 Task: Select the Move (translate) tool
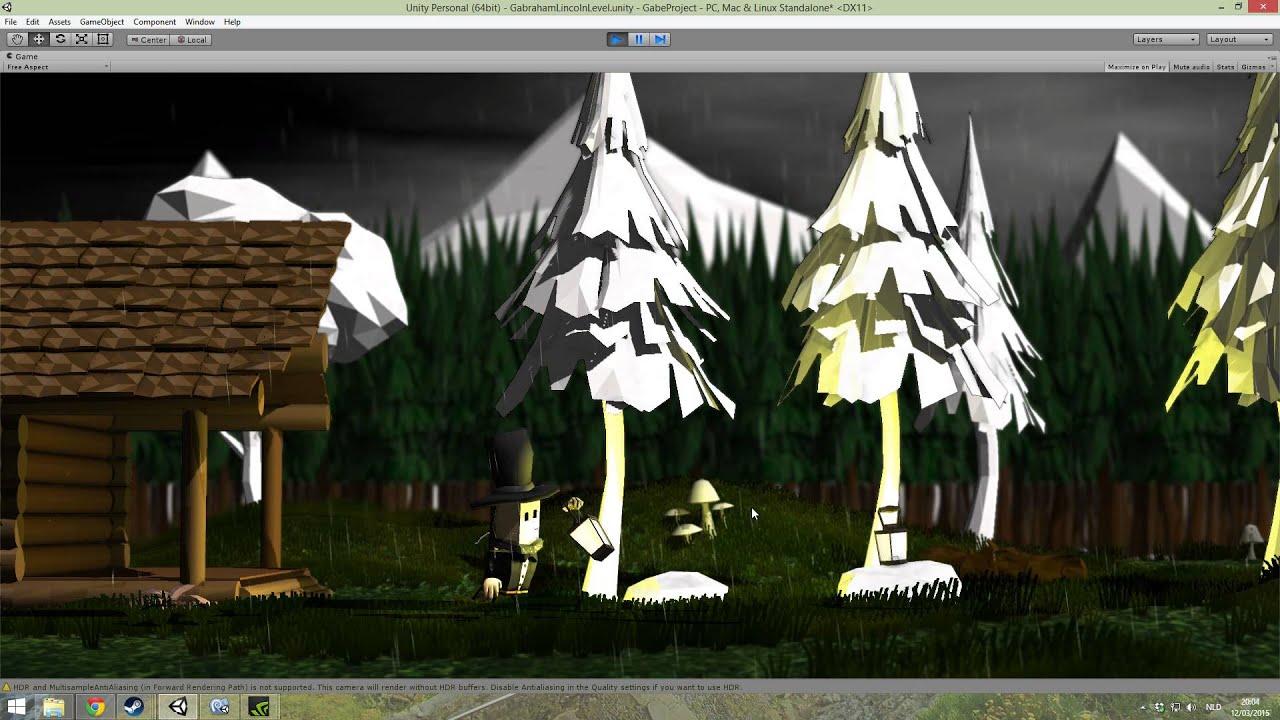pyautogui.click(x=39, y=39)
